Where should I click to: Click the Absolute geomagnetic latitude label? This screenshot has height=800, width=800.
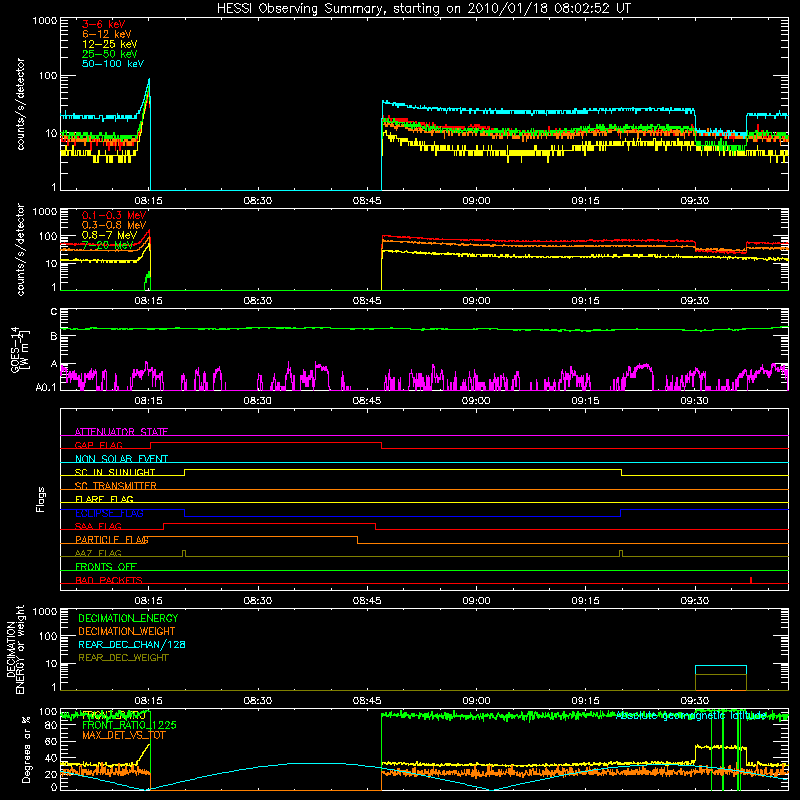pyautogui.click(x=691, y=716)
